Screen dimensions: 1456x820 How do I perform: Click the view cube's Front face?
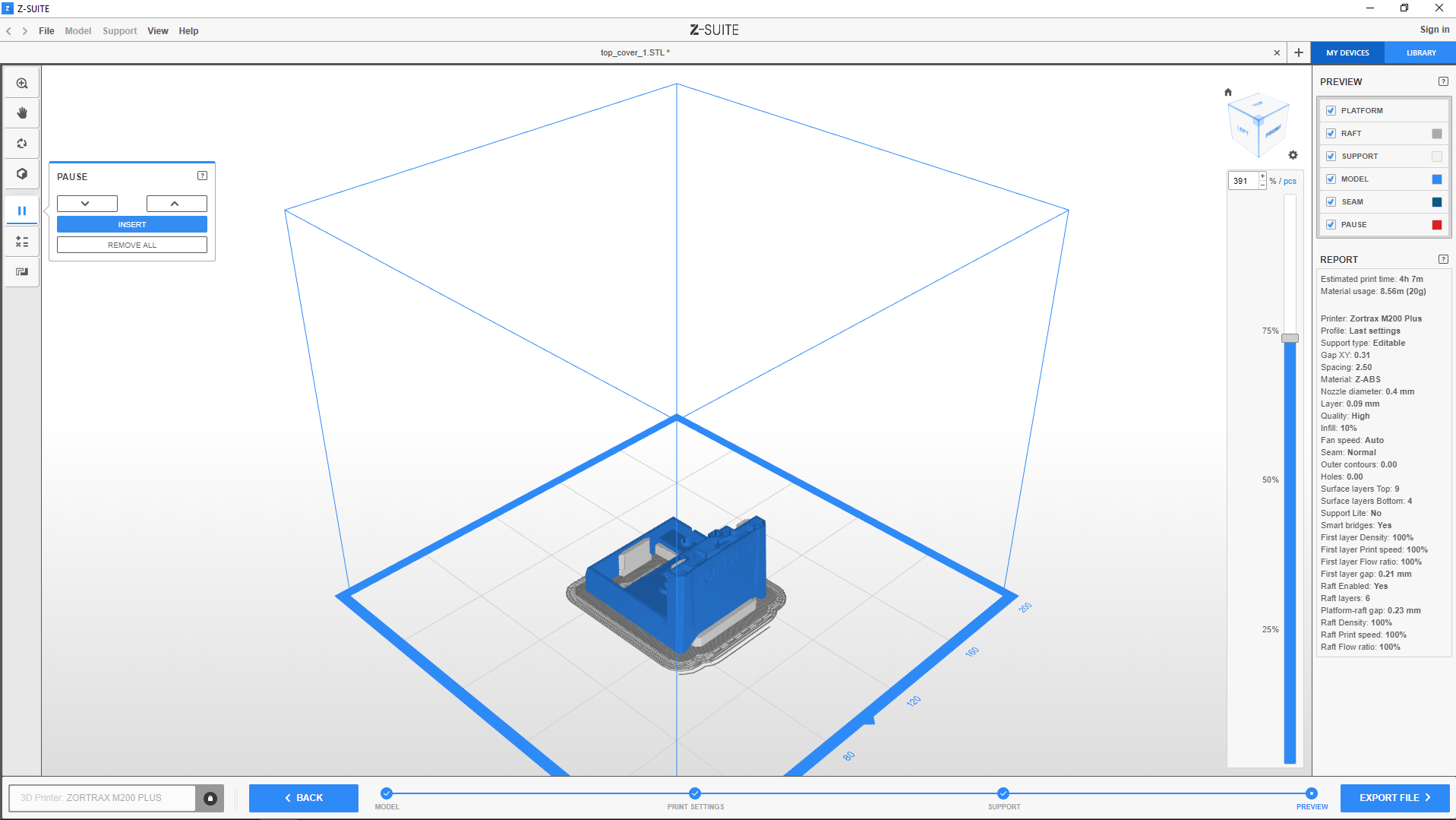(x=1274, y=131)
